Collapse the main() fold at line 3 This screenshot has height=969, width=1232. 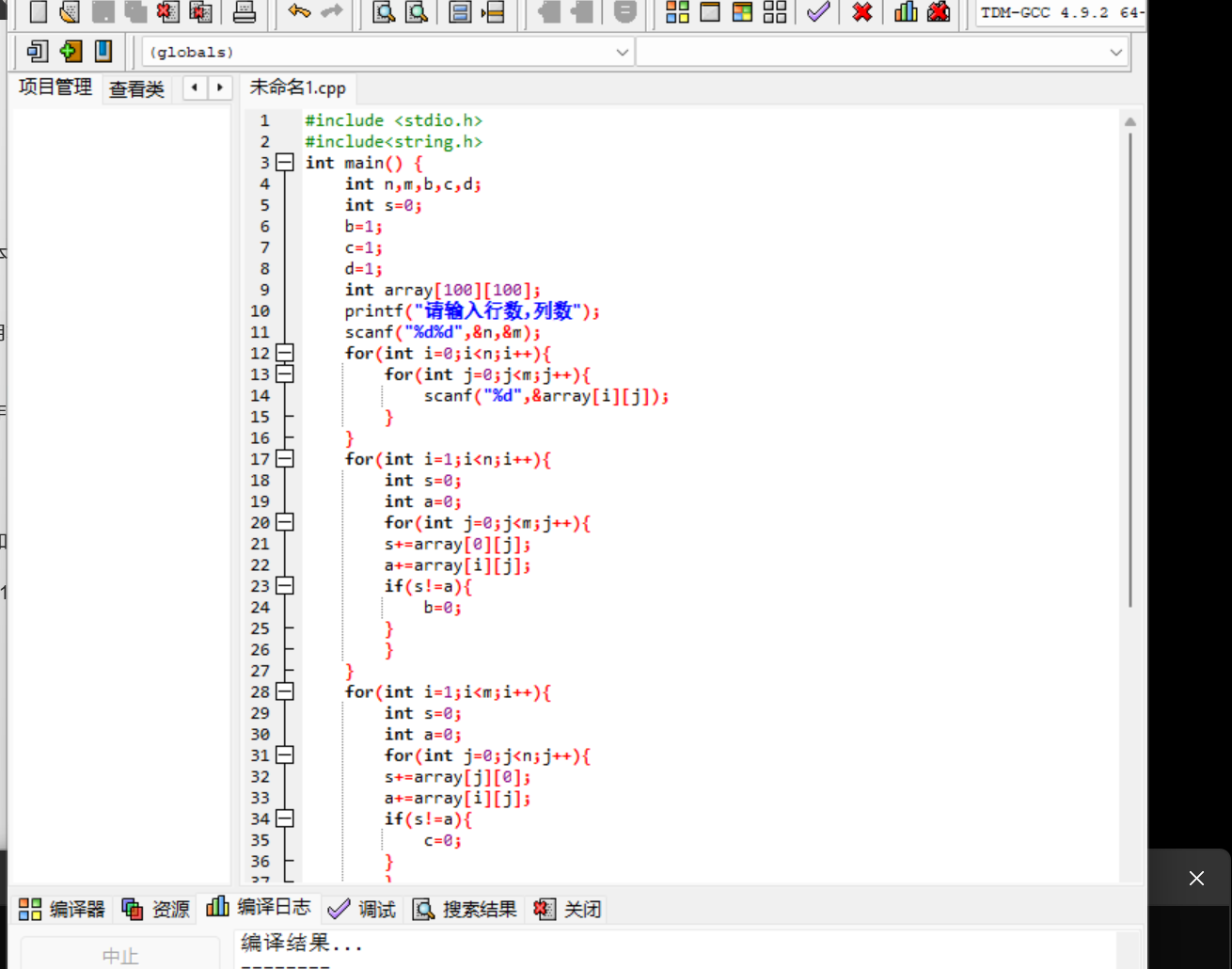285,163
